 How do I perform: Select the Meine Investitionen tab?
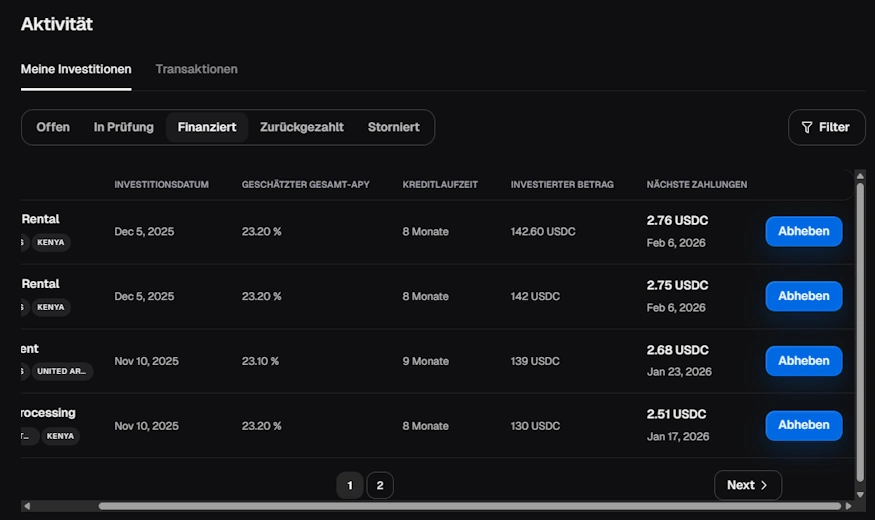pyautogui.click(x=76, y=69)
